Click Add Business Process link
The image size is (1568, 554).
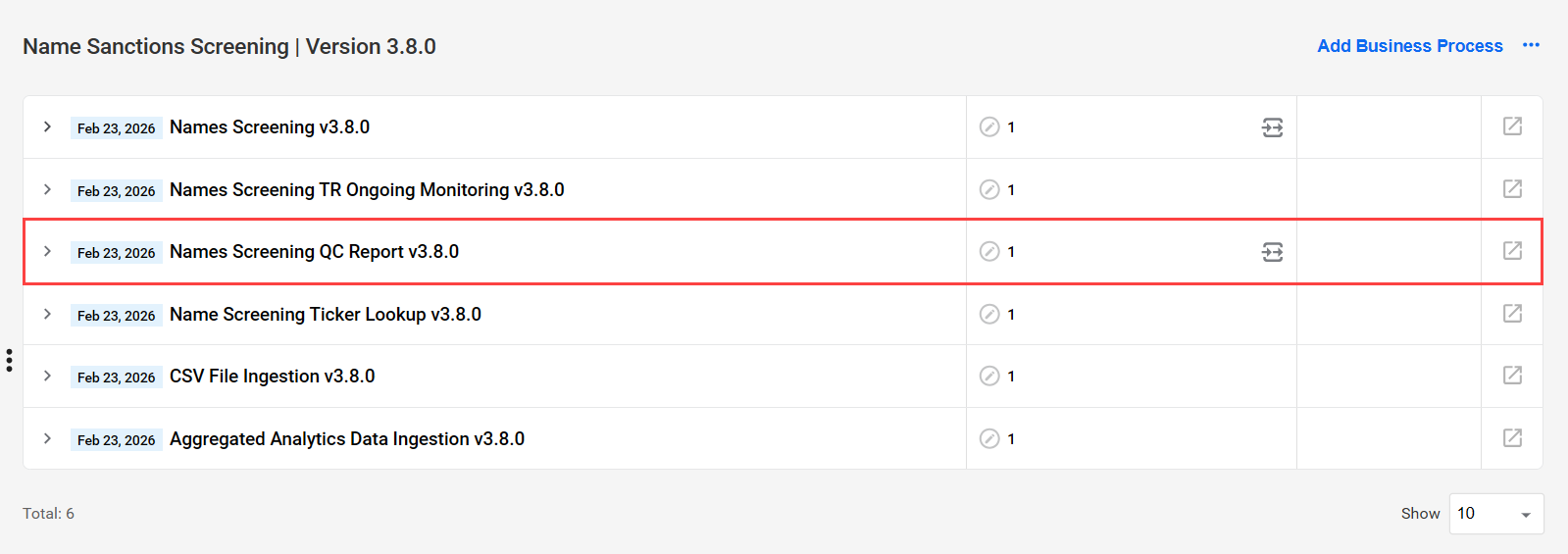[x=1409, y=46]
